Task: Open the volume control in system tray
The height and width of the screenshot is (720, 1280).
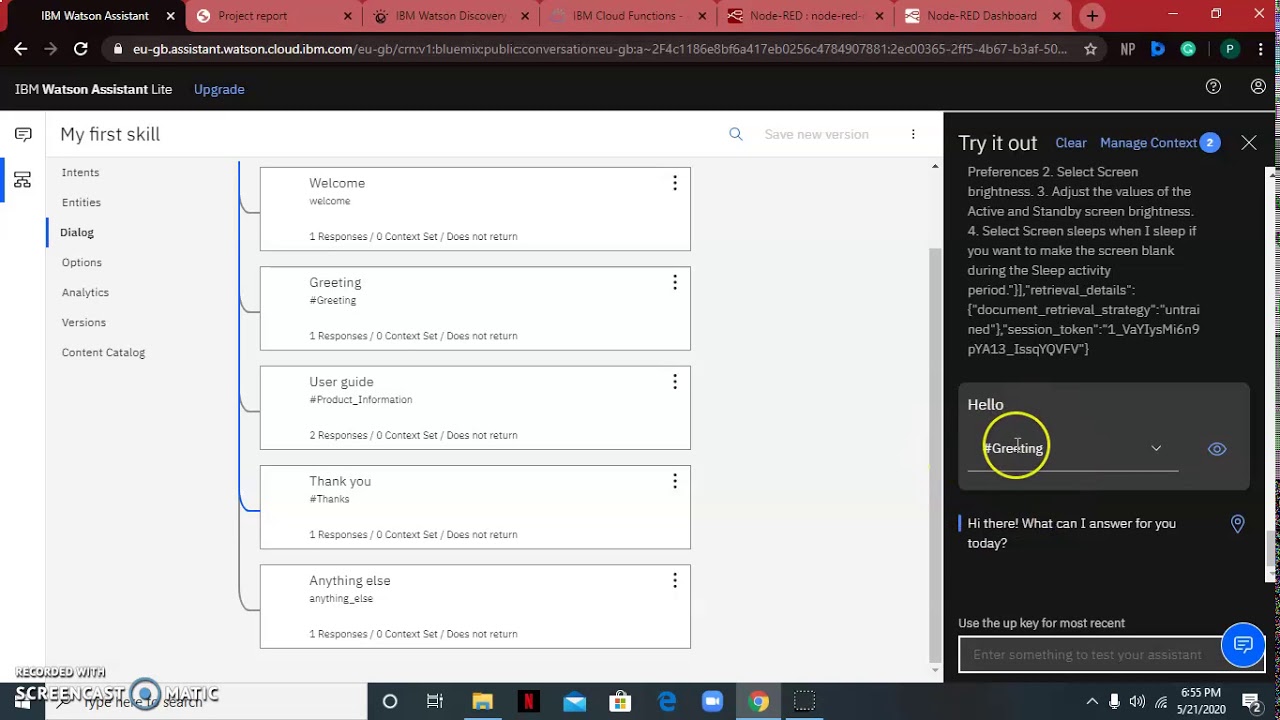Action: click(1138, 702)
